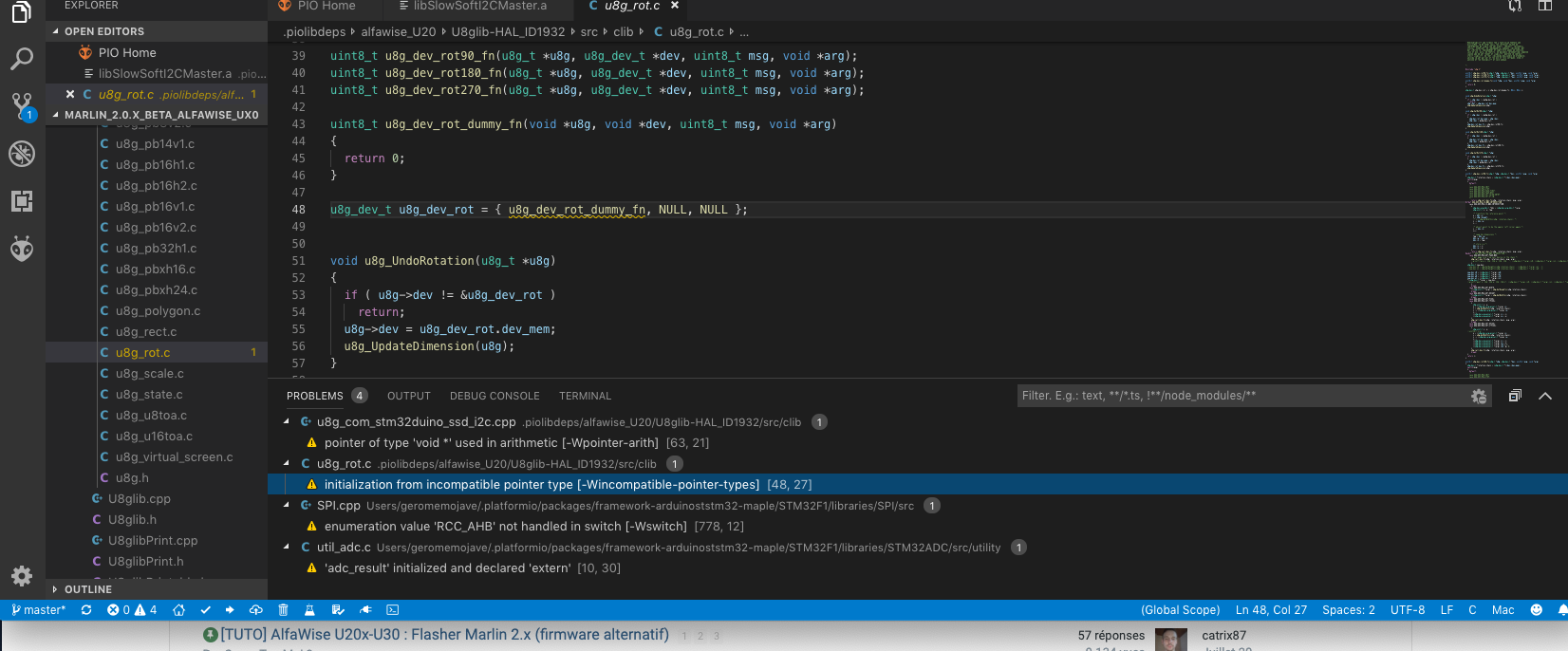Image resolution: width=1568 pixels, height=651 pixels.
Task: Open the serial monitor plug icon
Action: coord(365,610)
